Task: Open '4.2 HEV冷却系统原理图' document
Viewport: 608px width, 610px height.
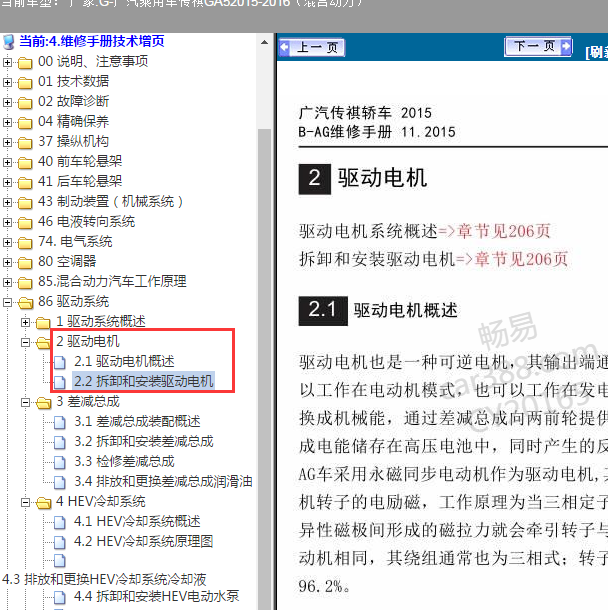Action: (144, 542)
